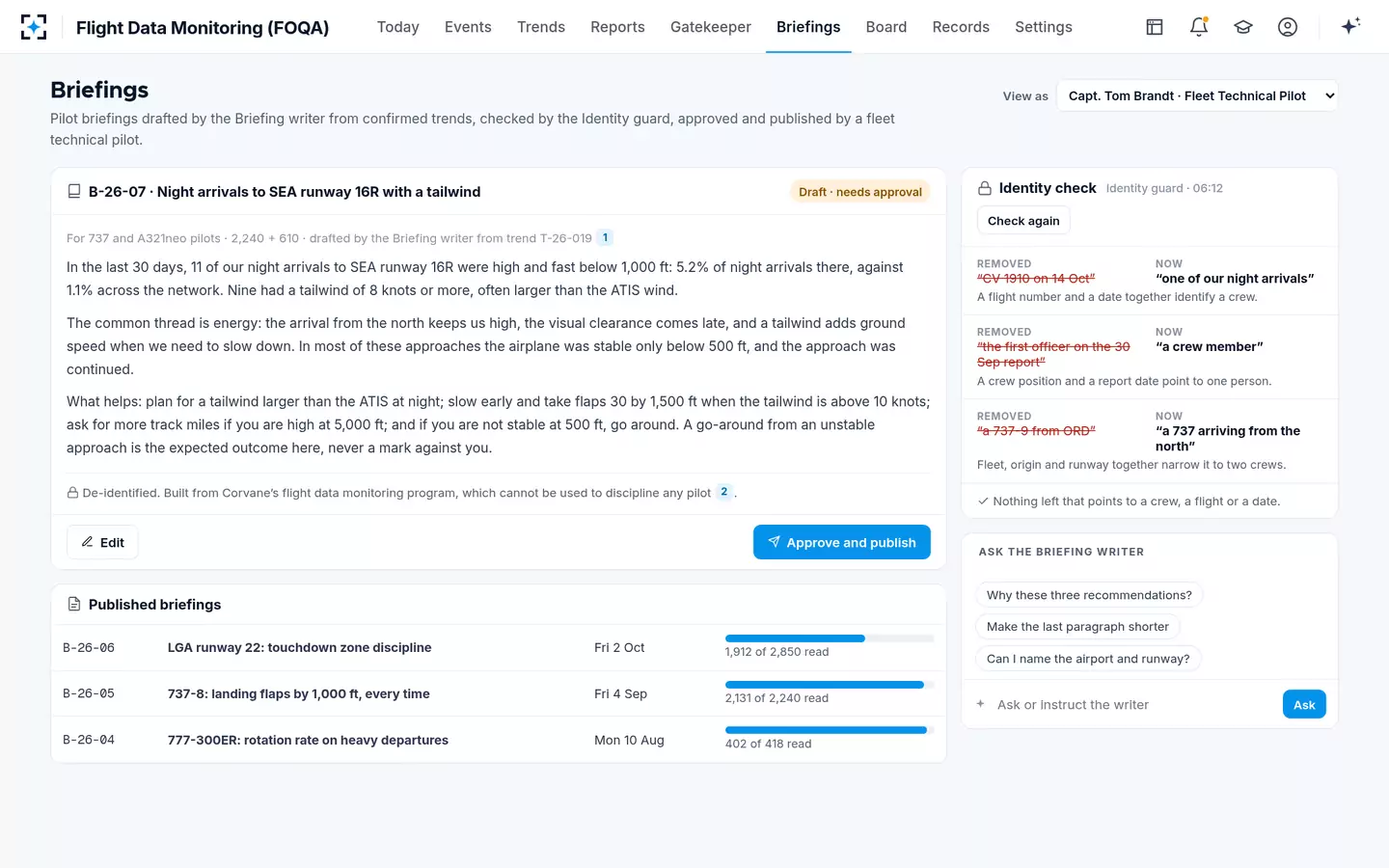
Task: Open briefing '737-8: landing flaps by 1,000 ft, every time'
Action: pos(299,694)
